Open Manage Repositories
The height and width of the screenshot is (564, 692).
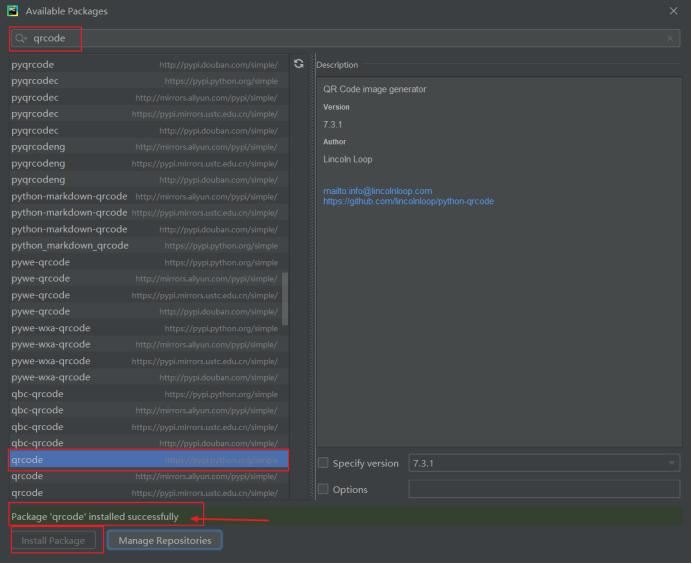click(165, 540)
